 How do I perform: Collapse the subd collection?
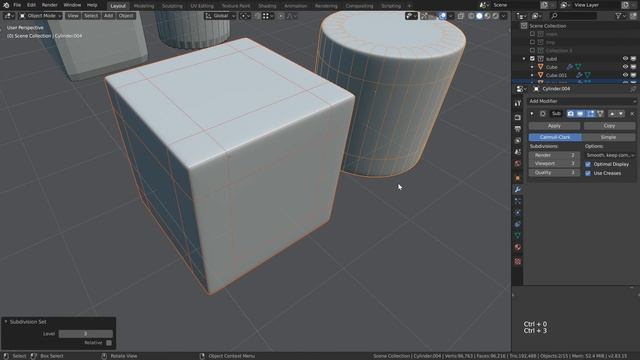click(x=524, y=59)
